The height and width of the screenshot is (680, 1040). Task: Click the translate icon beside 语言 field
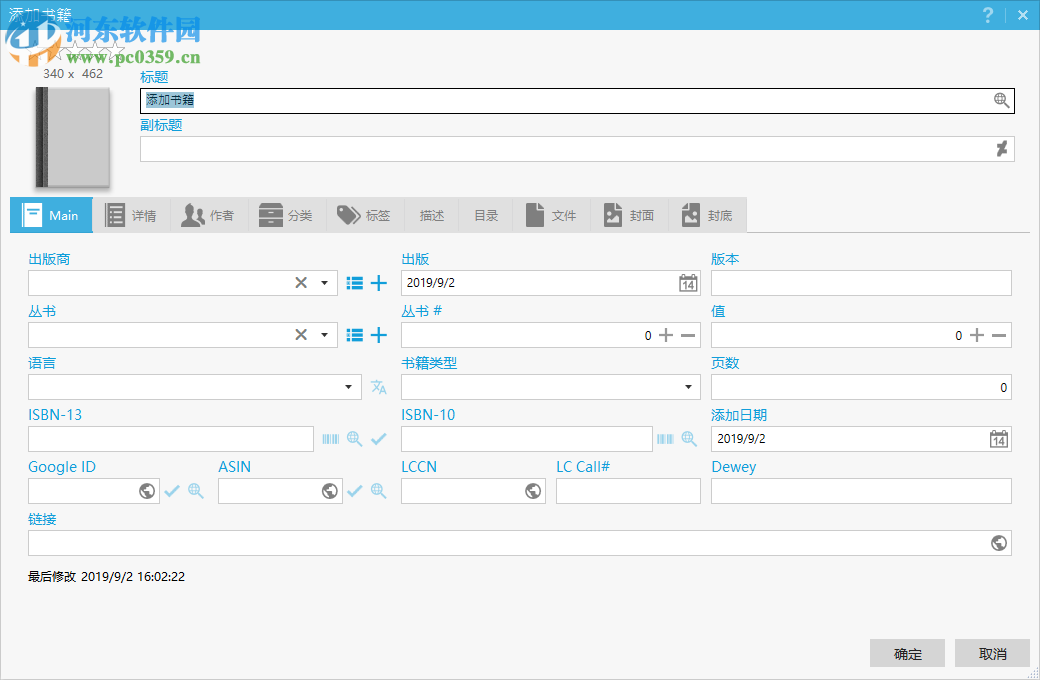click(x=379, y=387)
